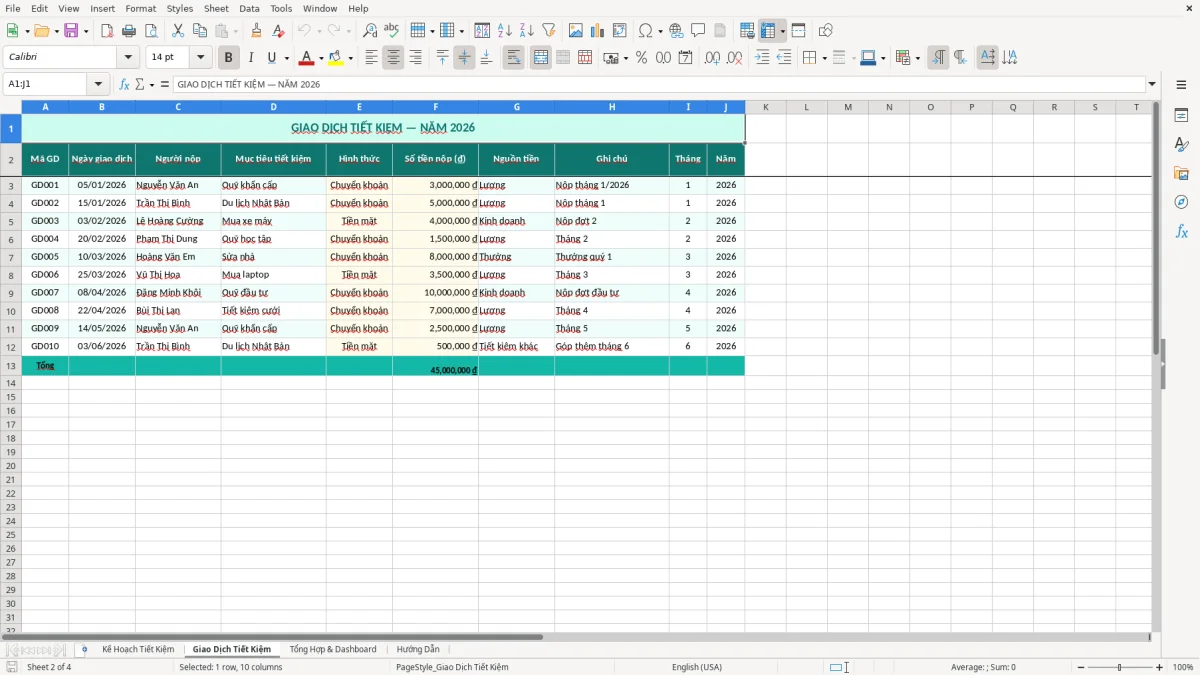Toggle Freeze Rows and Columns
1200x675 pixels.
tap(768, 31)
